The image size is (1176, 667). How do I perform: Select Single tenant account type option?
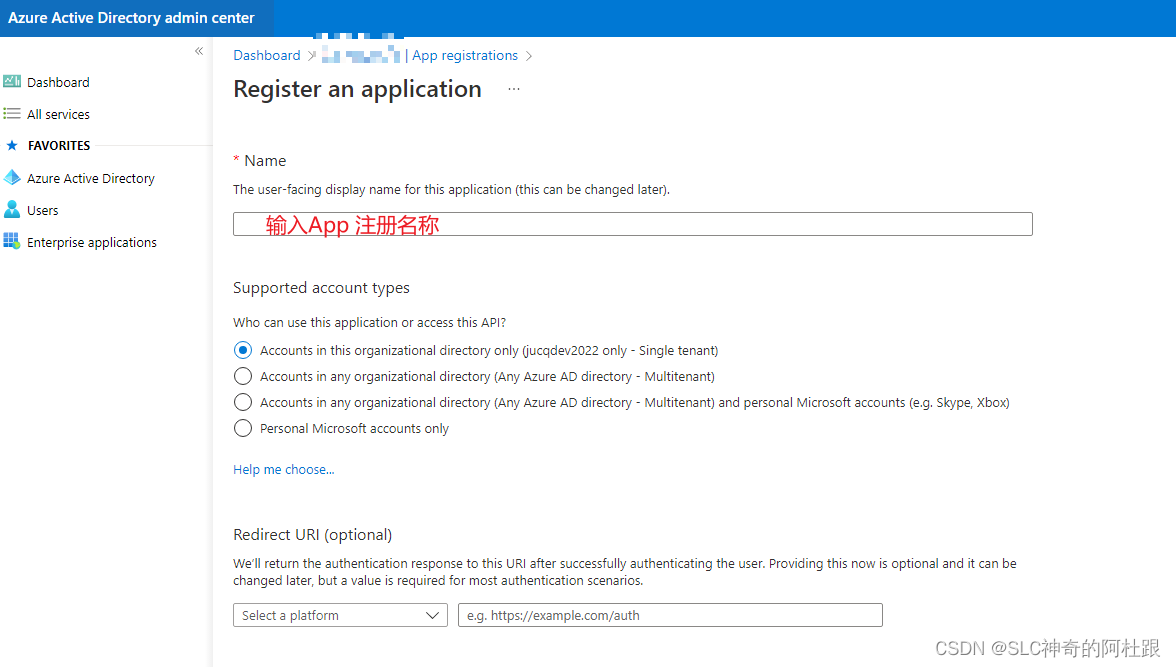point(243,350)
